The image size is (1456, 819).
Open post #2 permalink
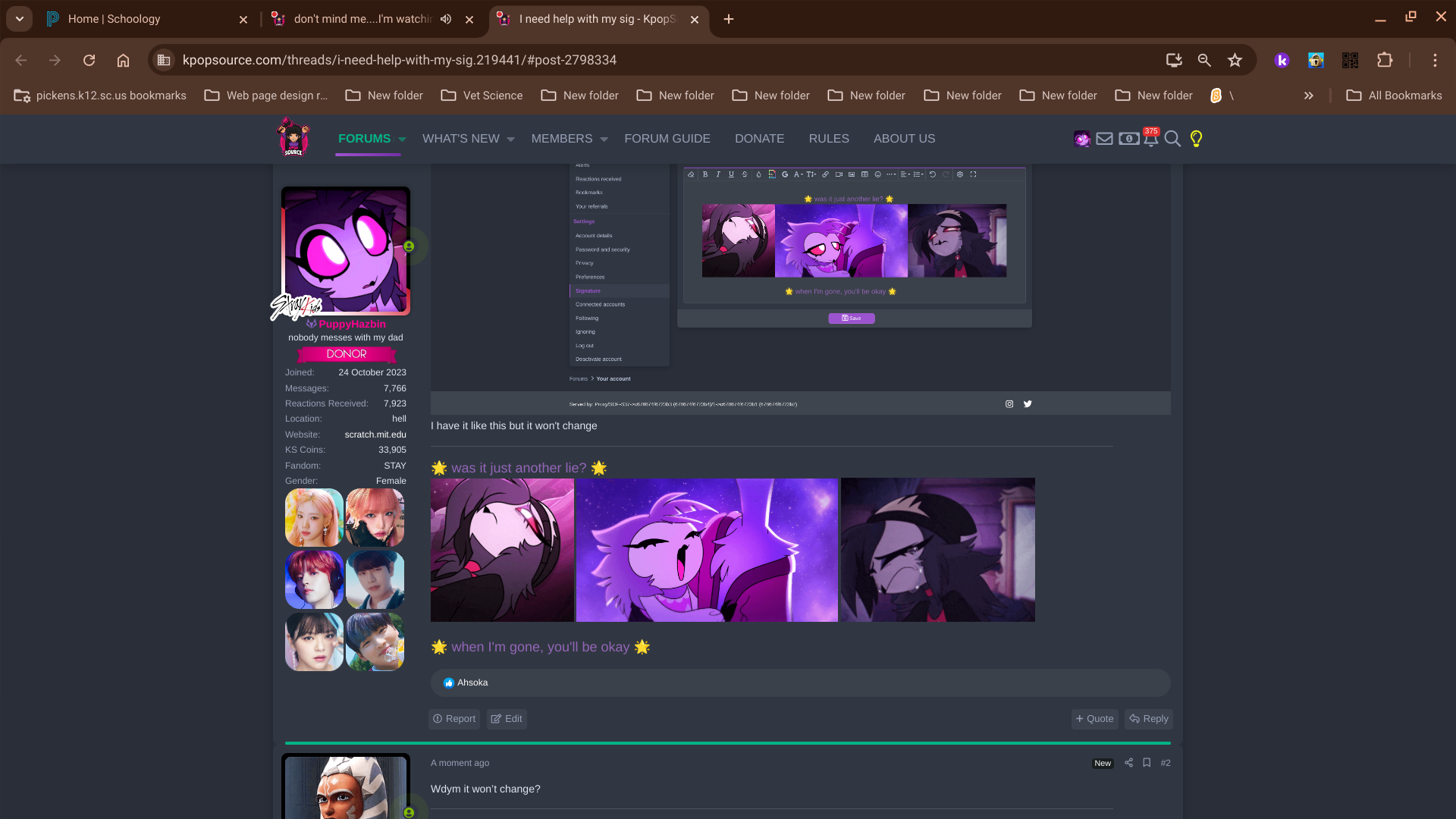coord(1166,763)
